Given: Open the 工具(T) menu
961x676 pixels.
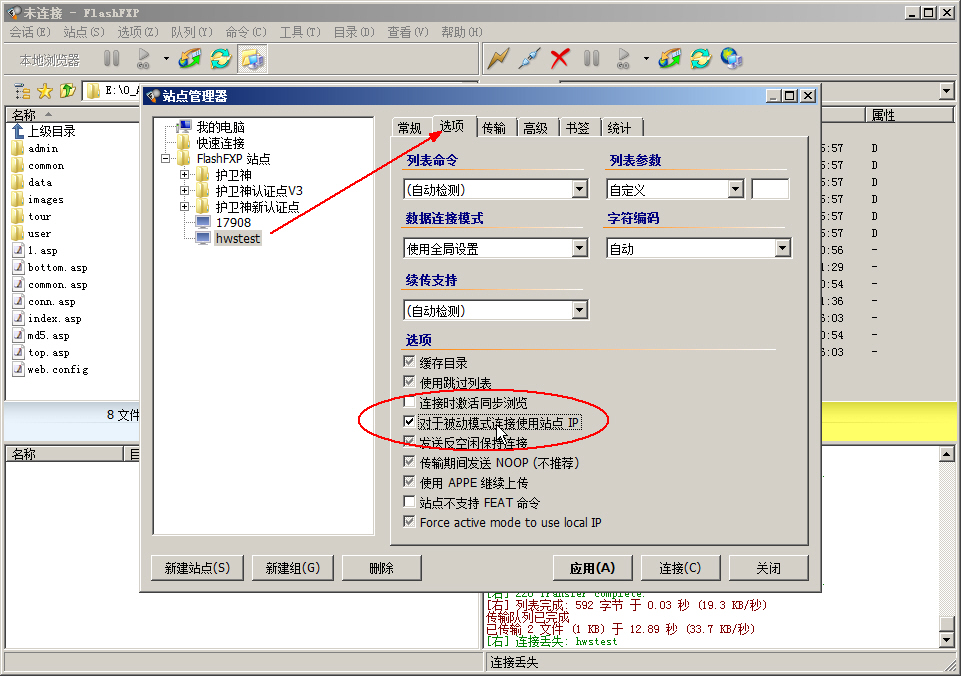Looking at the screenshot, I should [299, 32].
